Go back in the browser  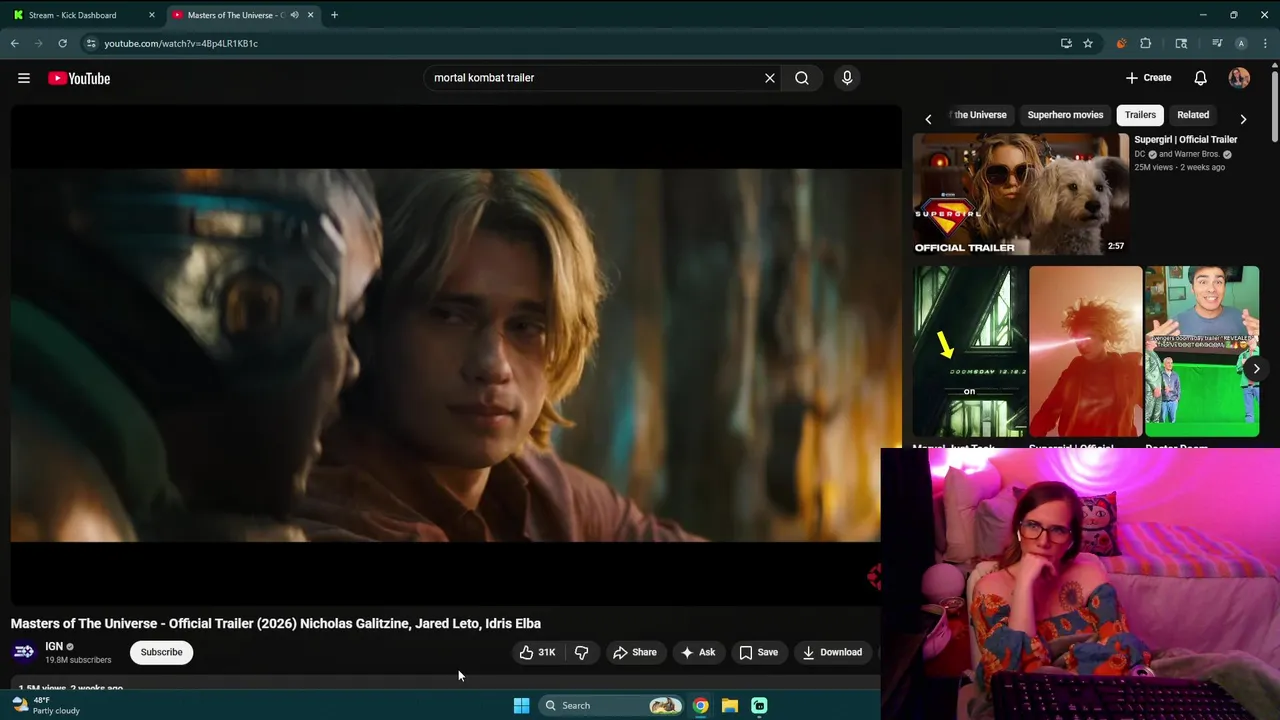click(14, 43)
